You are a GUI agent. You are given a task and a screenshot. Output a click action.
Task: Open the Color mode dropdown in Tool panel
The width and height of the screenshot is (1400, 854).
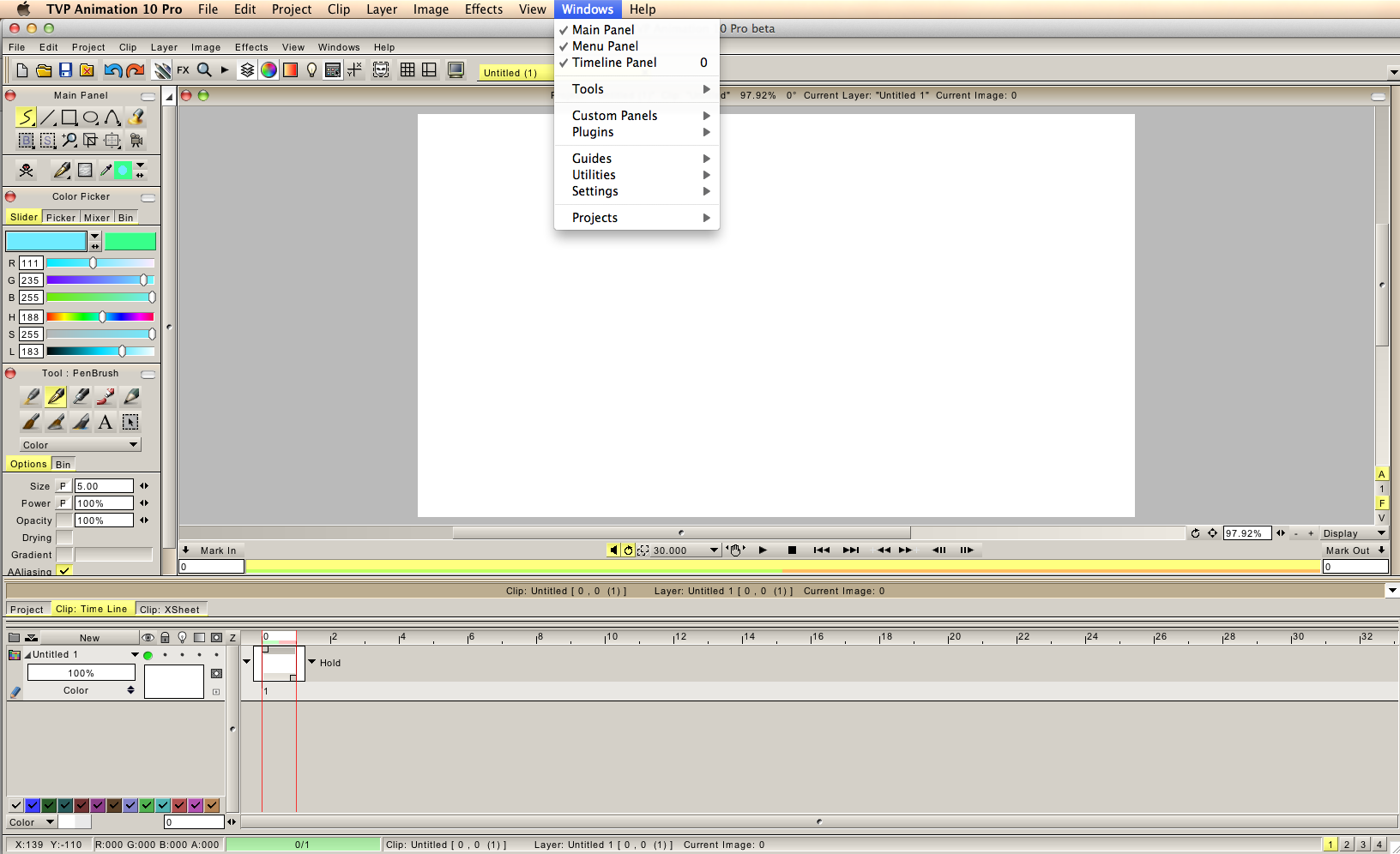tap(80, 445)
